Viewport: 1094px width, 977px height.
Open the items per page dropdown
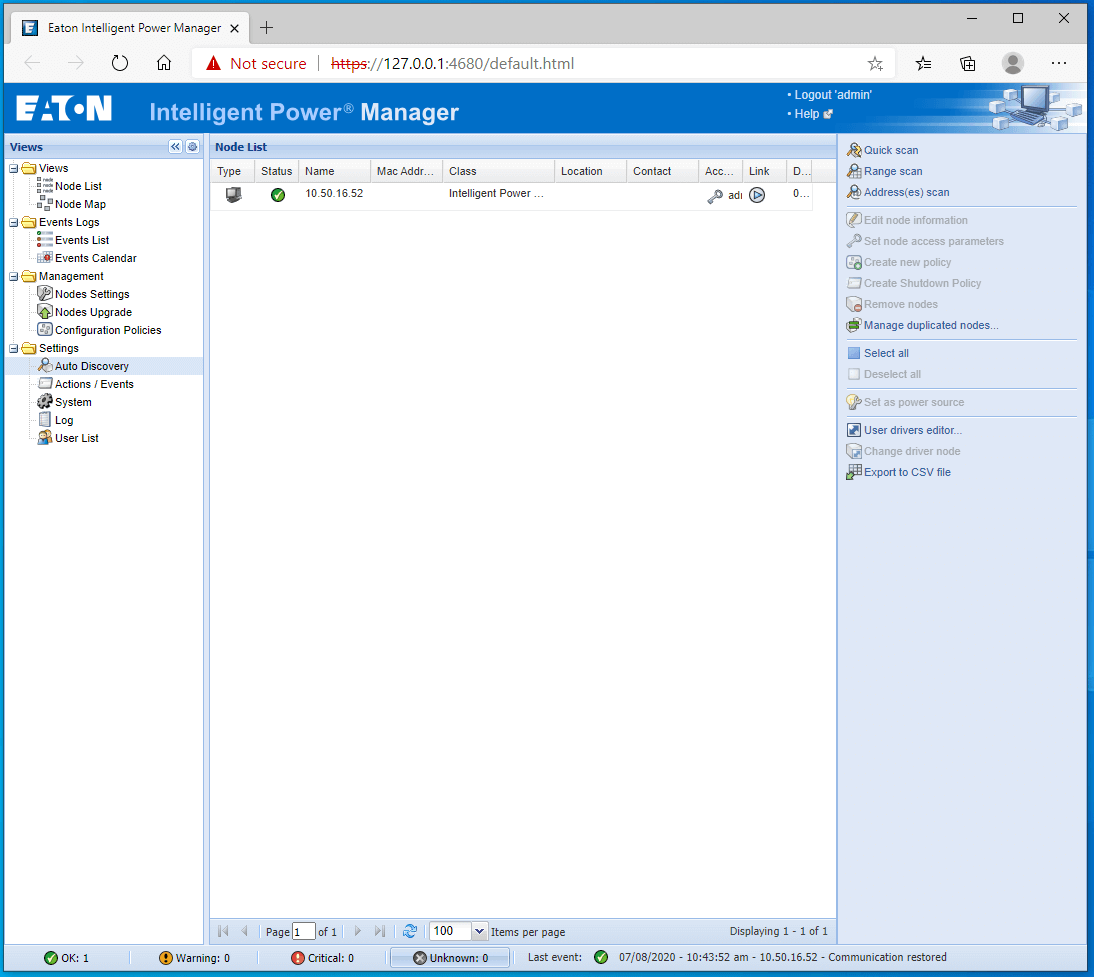477,931
